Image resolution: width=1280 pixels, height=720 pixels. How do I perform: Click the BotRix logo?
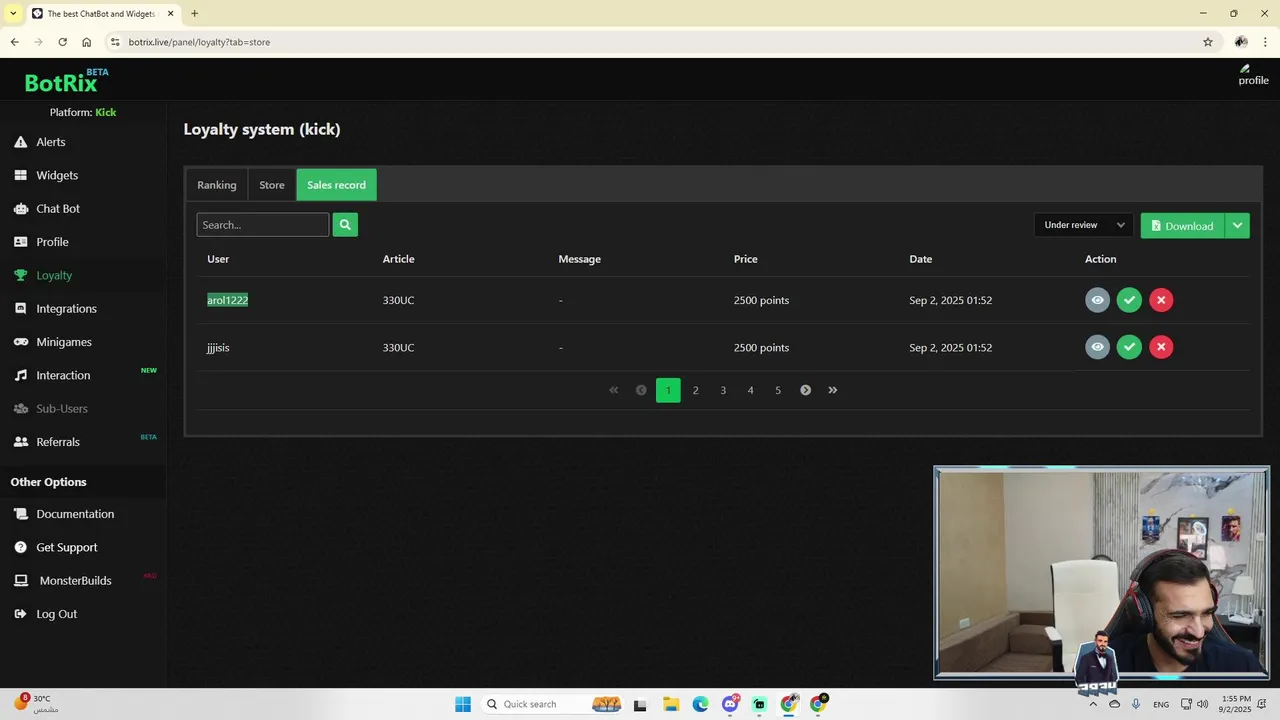[x=66, y=81]
